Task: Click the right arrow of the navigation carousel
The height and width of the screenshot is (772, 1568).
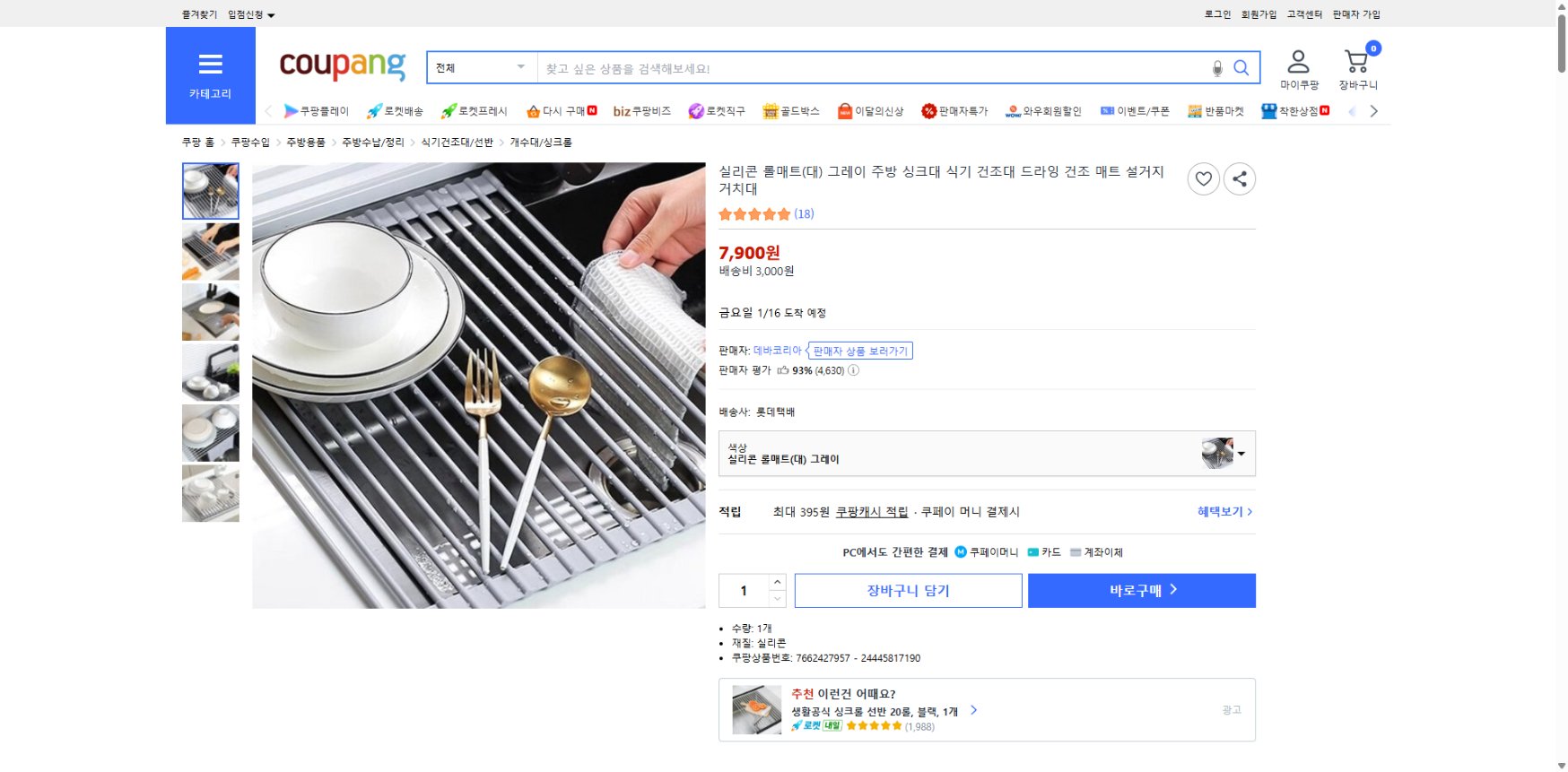Action: [x=1374, y=111]
